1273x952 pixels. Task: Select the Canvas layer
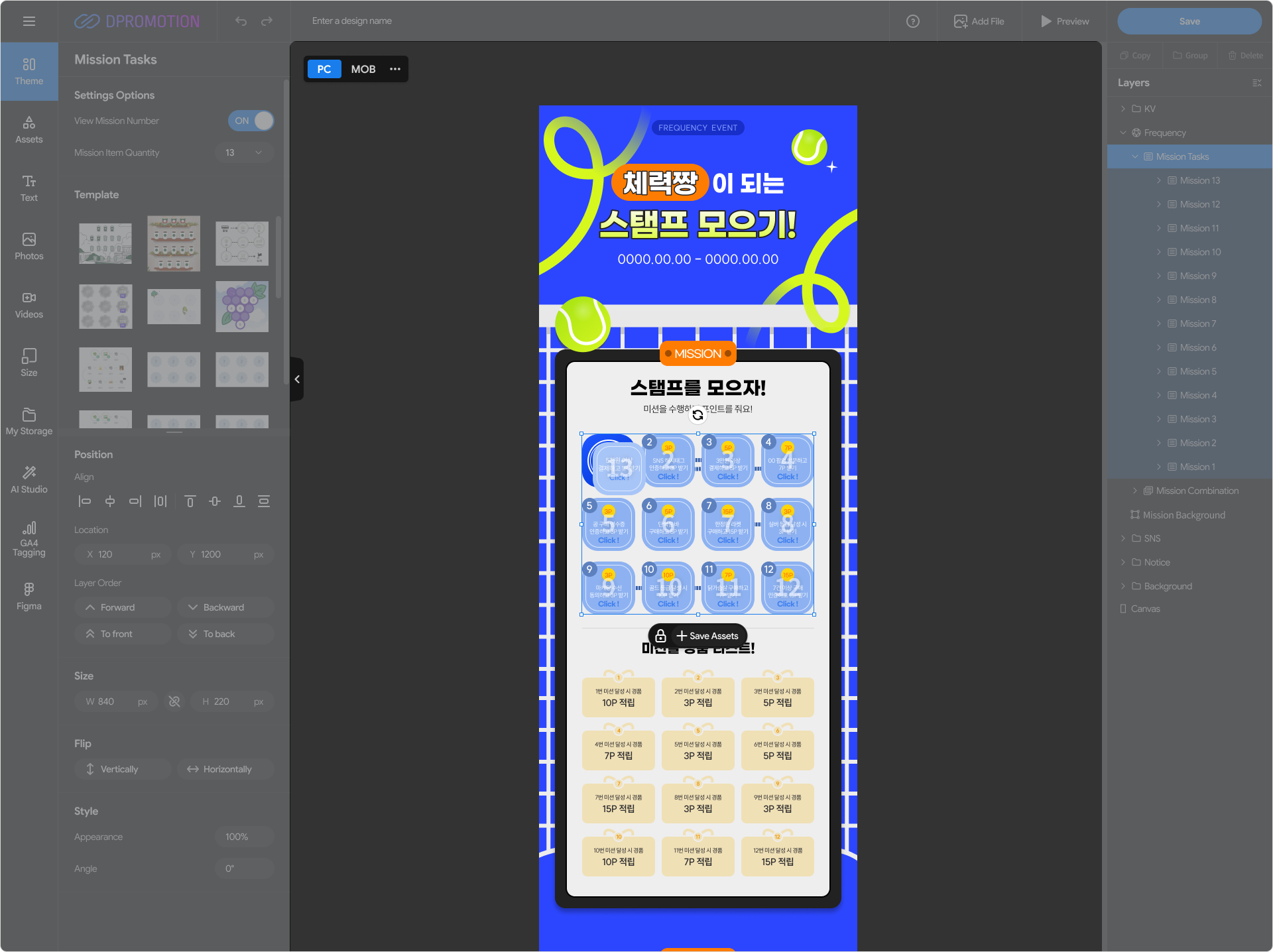coord(1190,609)
